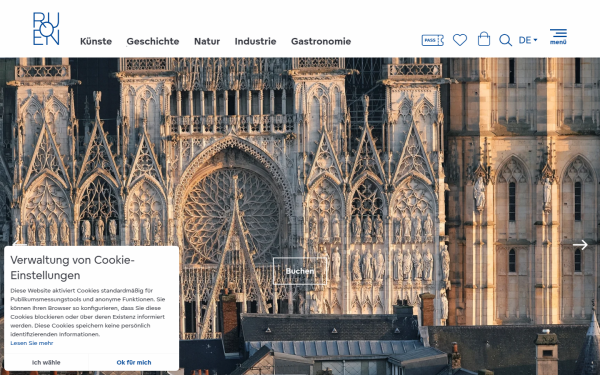Open the Industrie menu item
600x375 pixels.
255,41
